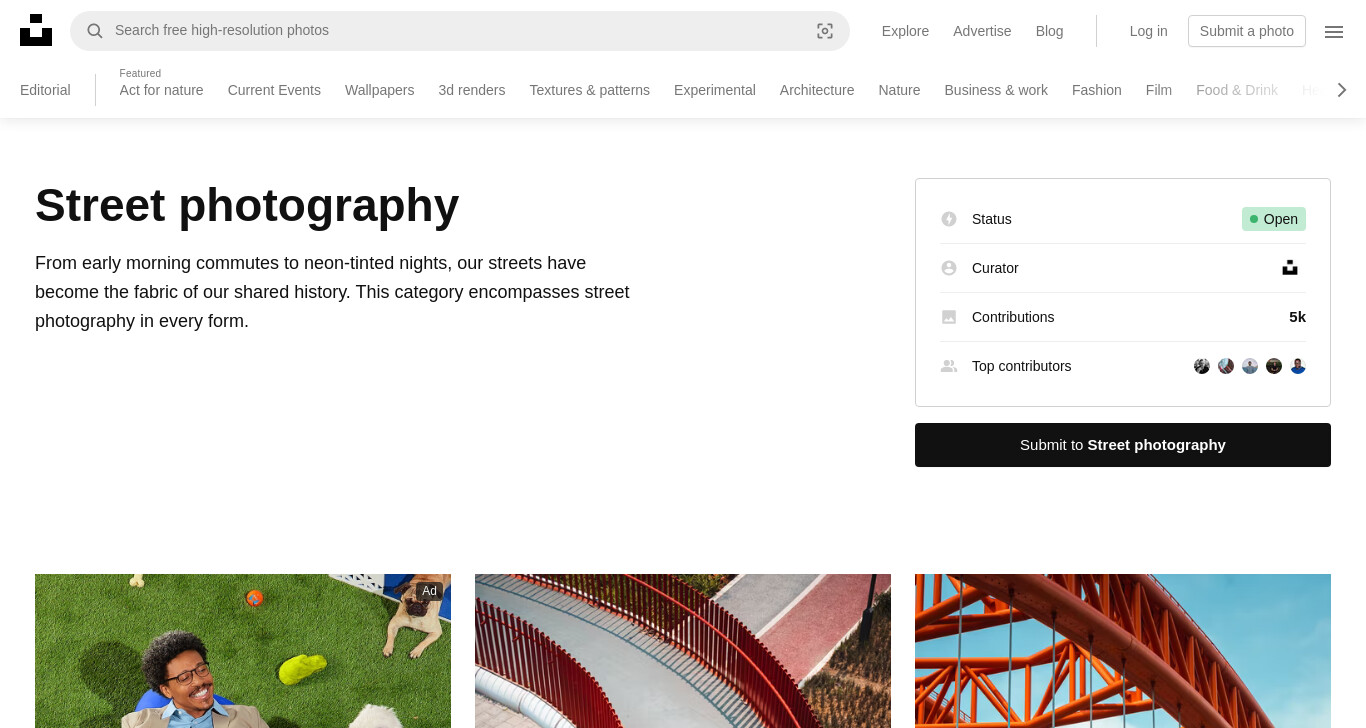The image size is (1366, 728).
Task: Open second top contributor avatar
Action: click(1226, 366)
